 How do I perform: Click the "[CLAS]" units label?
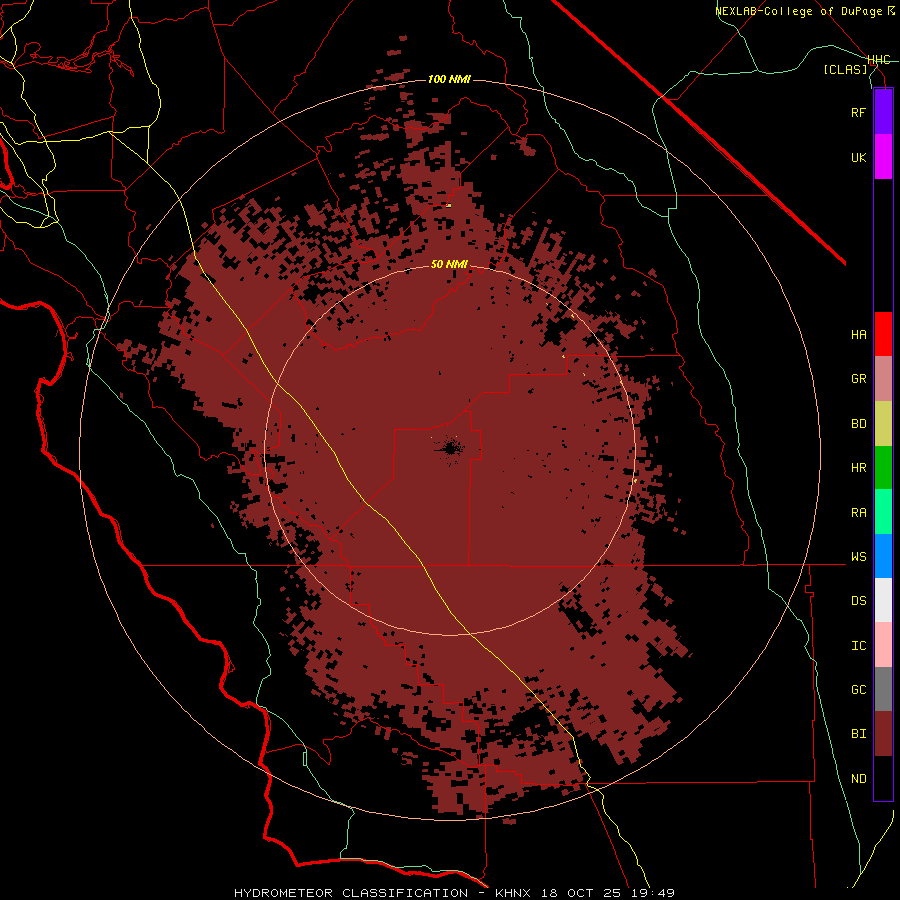point(845,69)
